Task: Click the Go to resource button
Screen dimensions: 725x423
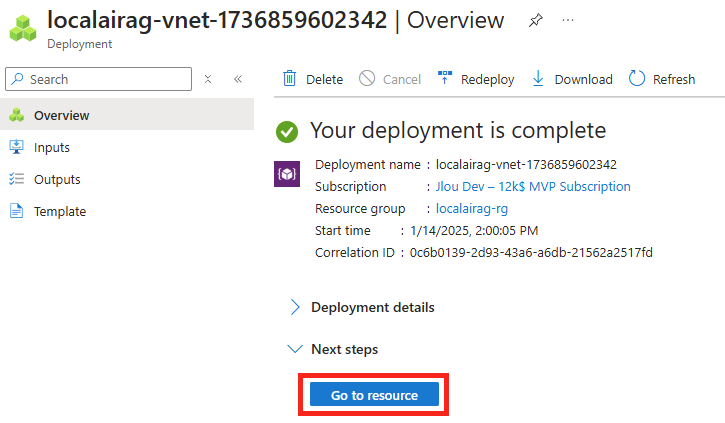Action: point(374,395)
